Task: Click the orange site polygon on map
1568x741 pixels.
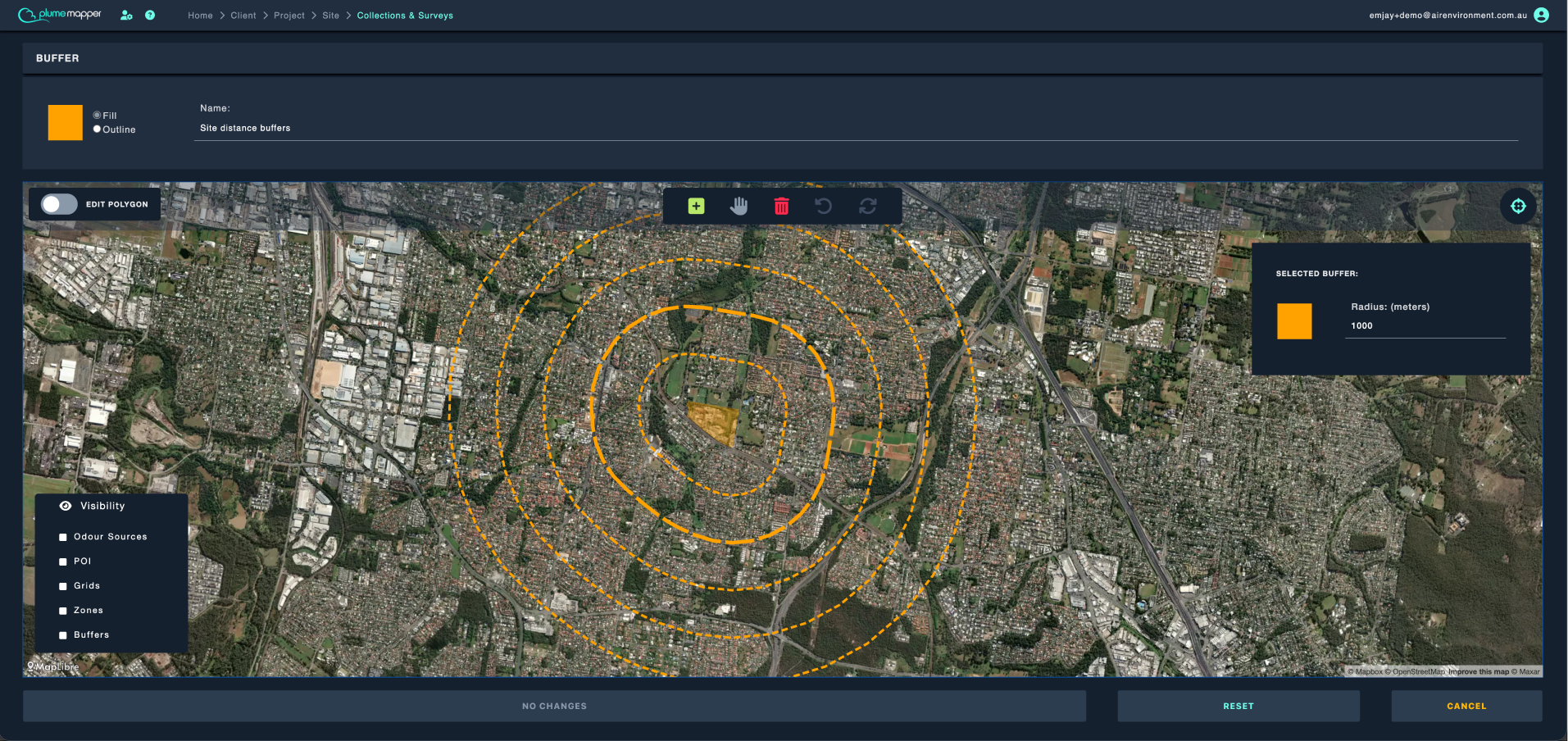Action: click(x=715, y=421)
